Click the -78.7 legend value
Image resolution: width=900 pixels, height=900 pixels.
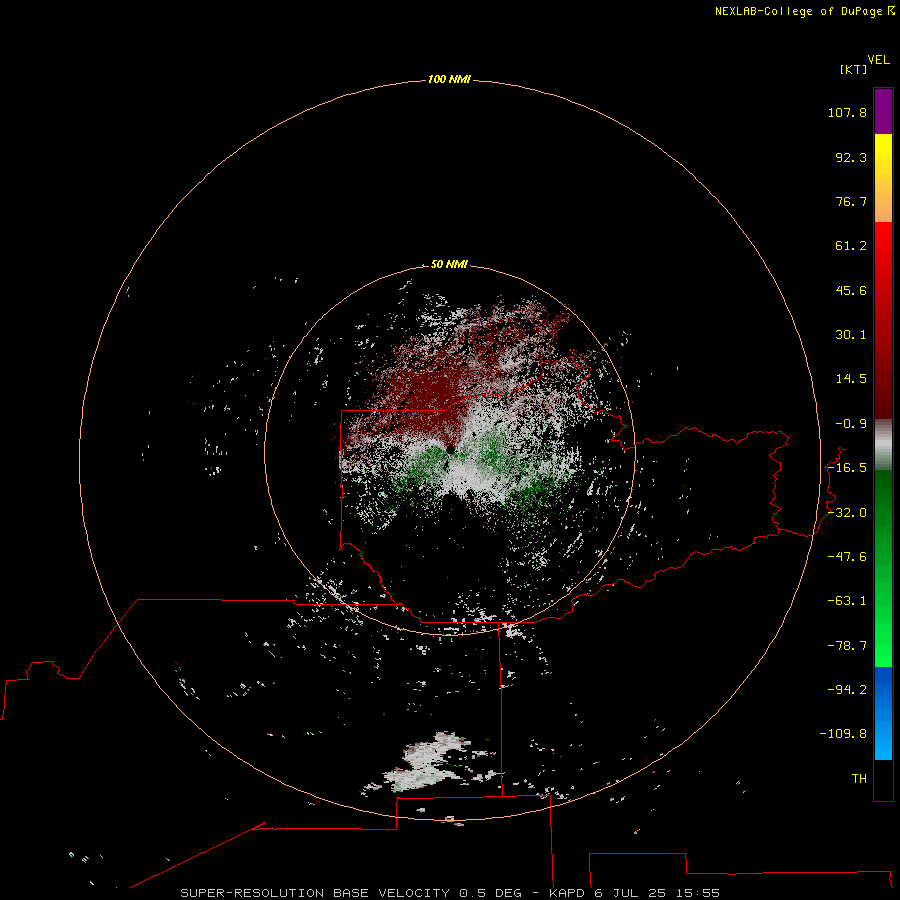pyautogui.click(x=847, y=646)
